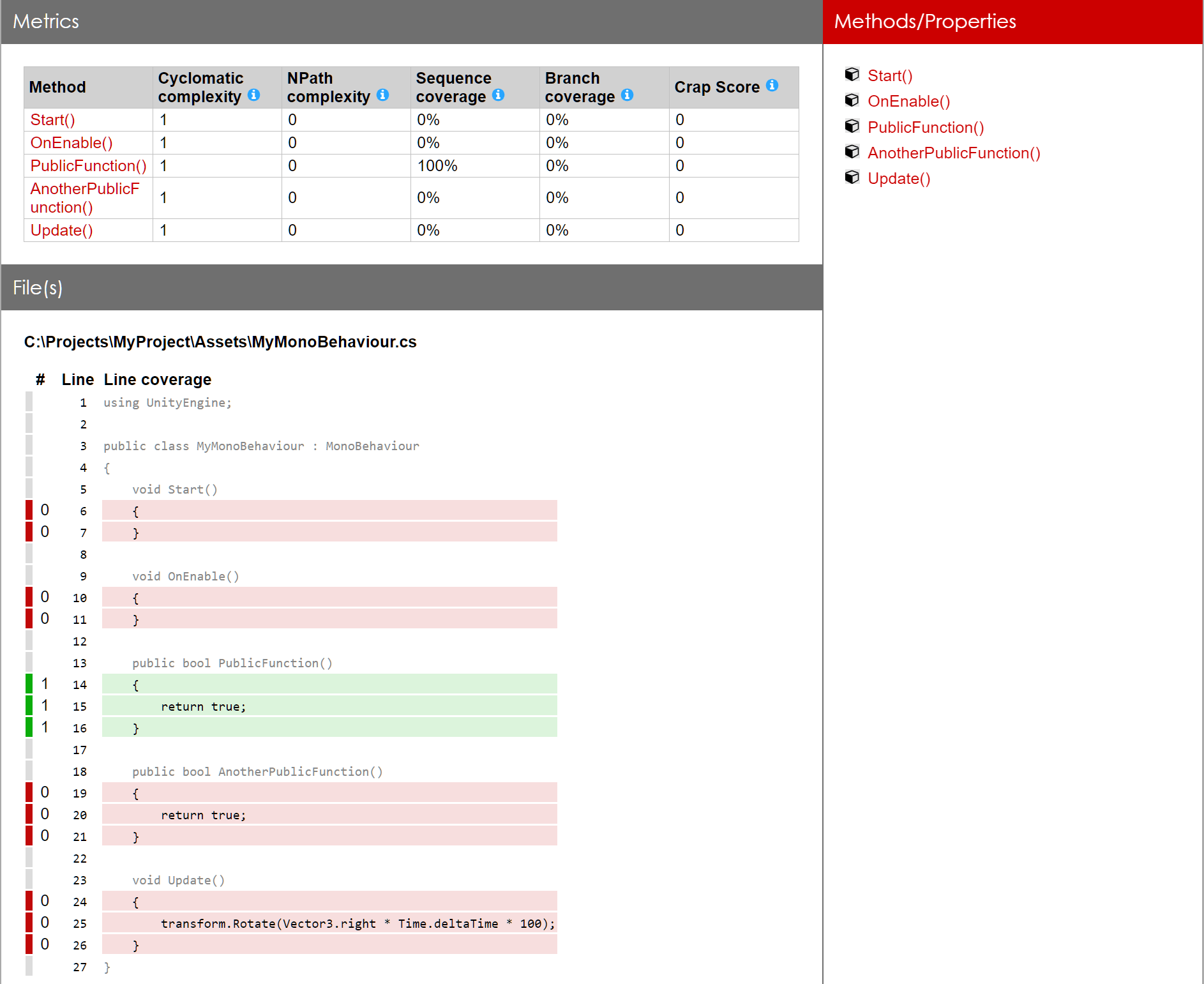Open the Crap Score info tooltip

click(x=772, y=84)
